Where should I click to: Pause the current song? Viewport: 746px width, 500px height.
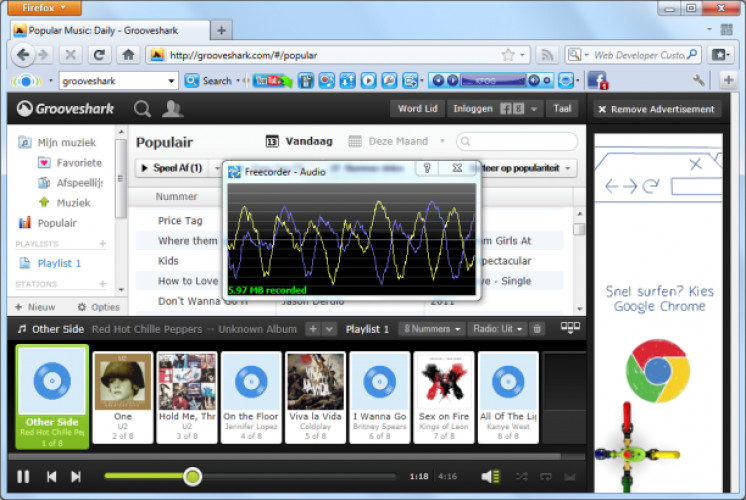[x=23, y=476]
